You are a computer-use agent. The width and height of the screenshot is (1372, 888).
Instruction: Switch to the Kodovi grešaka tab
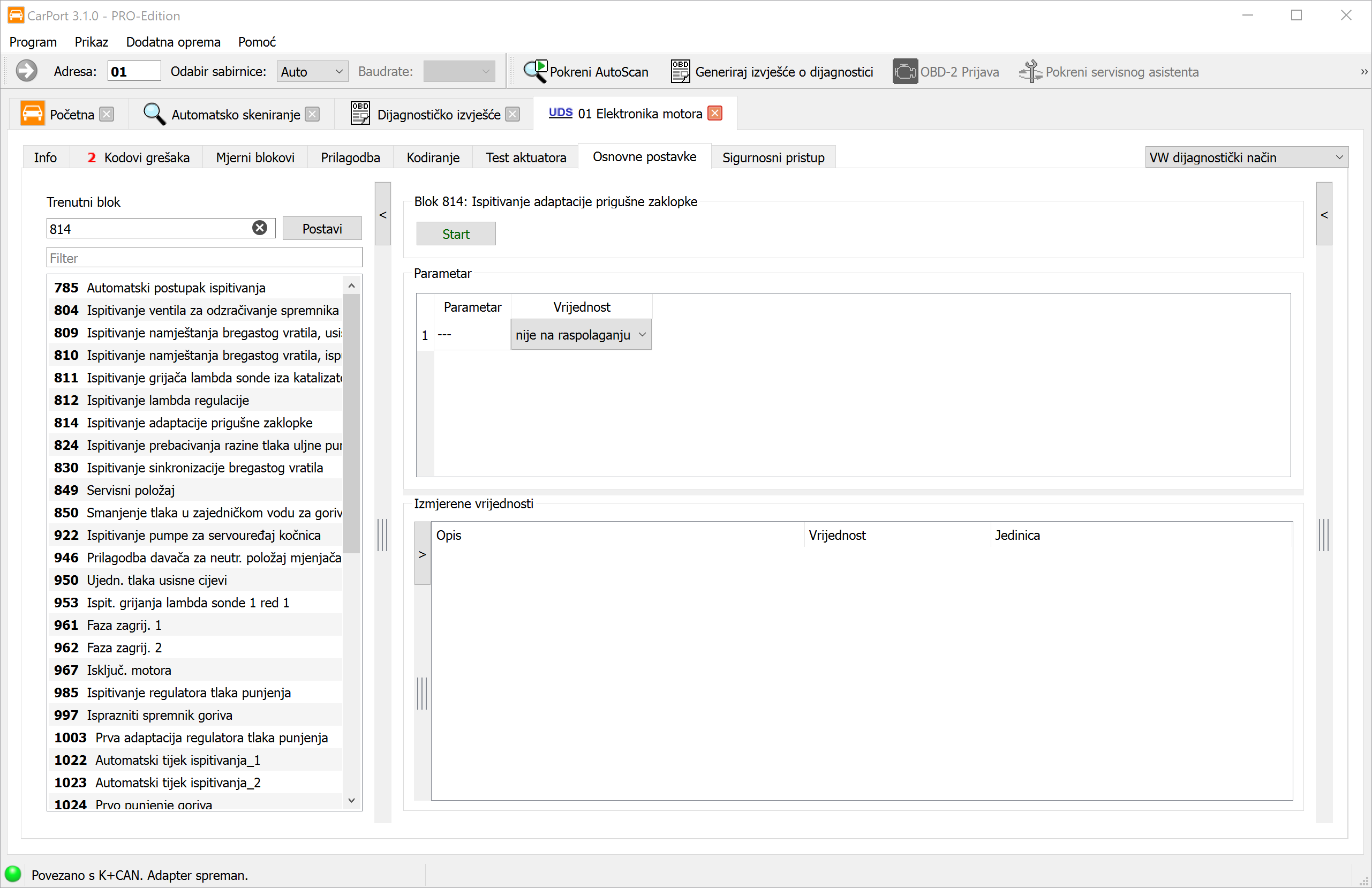point(138,157)
